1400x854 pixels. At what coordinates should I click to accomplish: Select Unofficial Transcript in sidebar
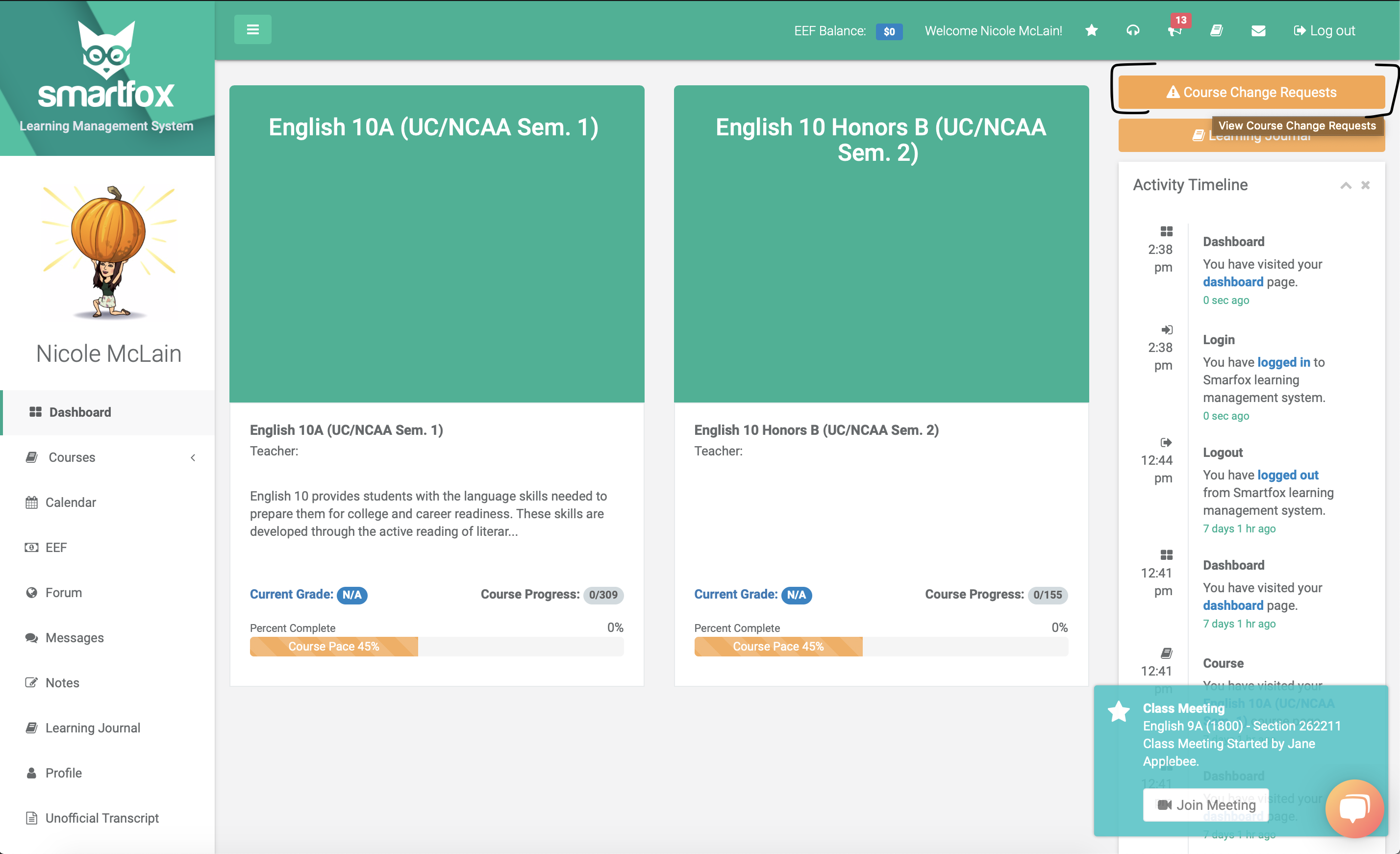101,818
